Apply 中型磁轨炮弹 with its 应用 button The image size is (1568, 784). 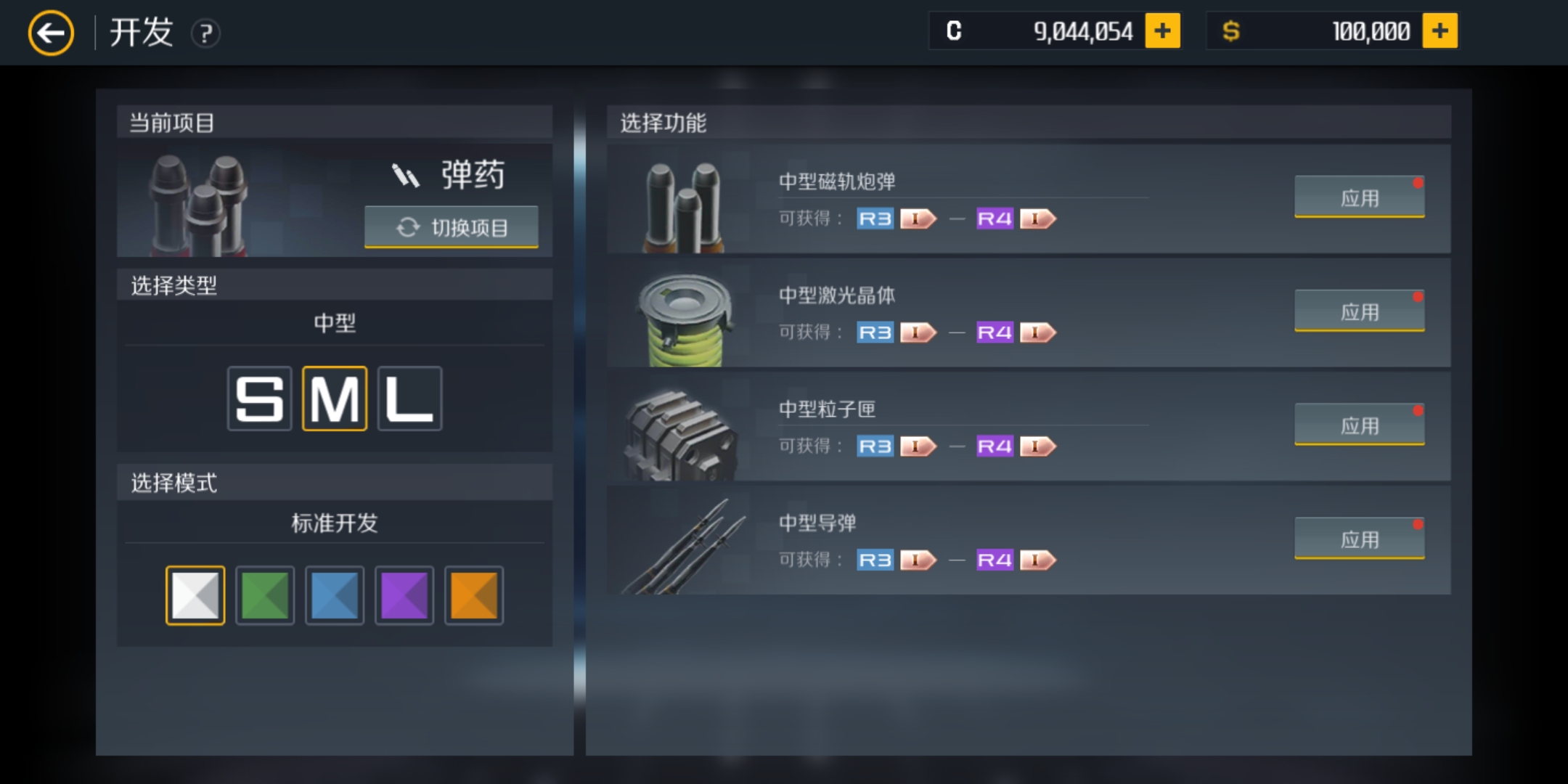click(1359, 197)
